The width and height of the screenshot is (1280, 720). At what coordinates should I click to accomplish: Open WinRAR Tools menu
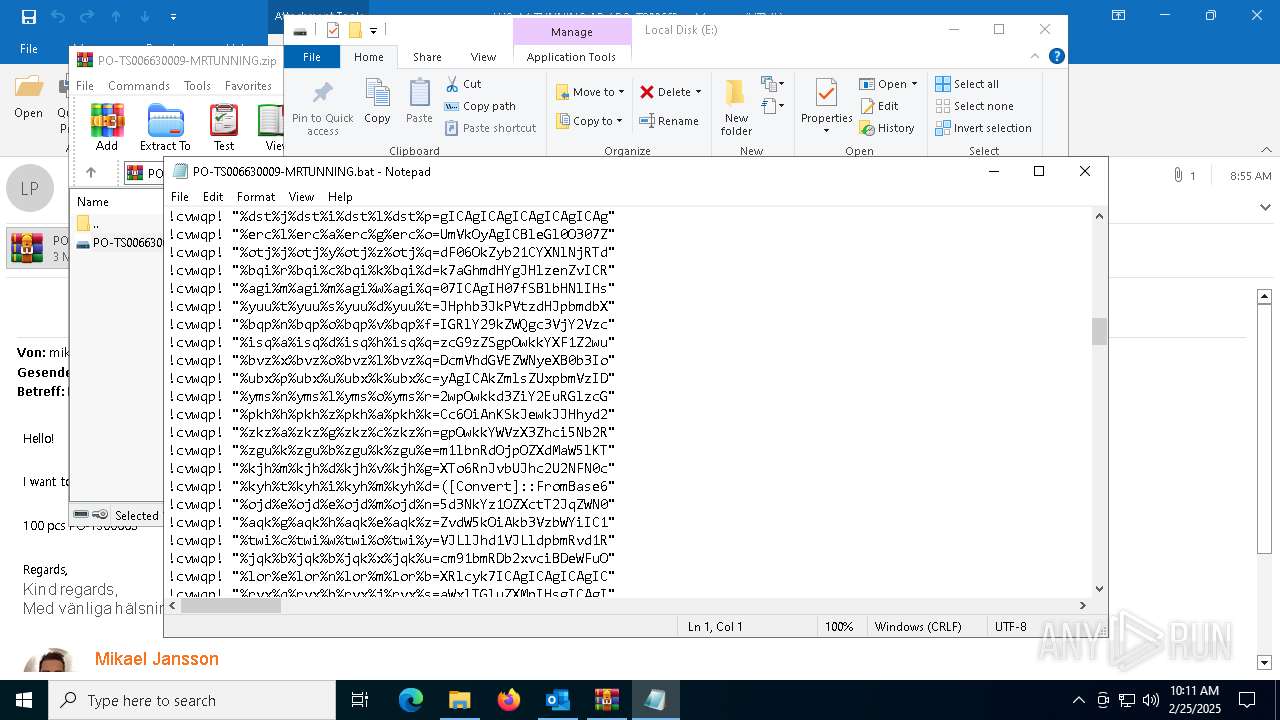click(x=197, y=86)
